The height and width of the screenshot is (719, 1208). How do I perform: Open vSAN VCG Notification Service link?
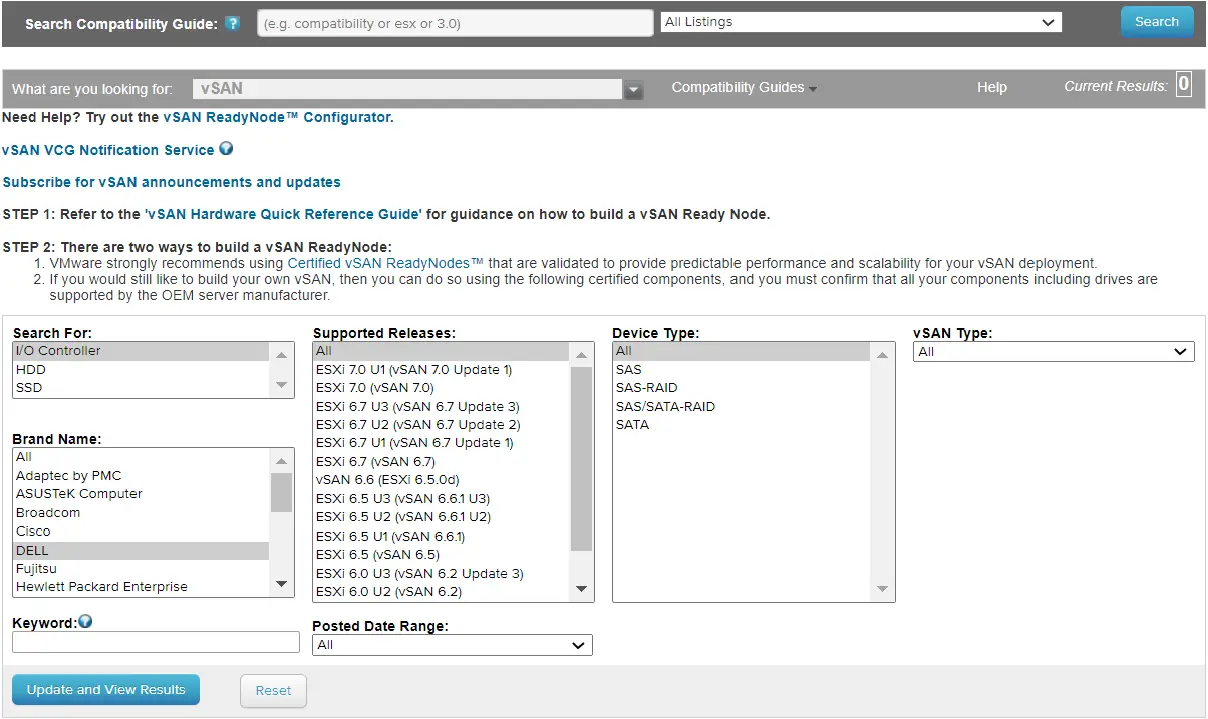pos(108,150)
